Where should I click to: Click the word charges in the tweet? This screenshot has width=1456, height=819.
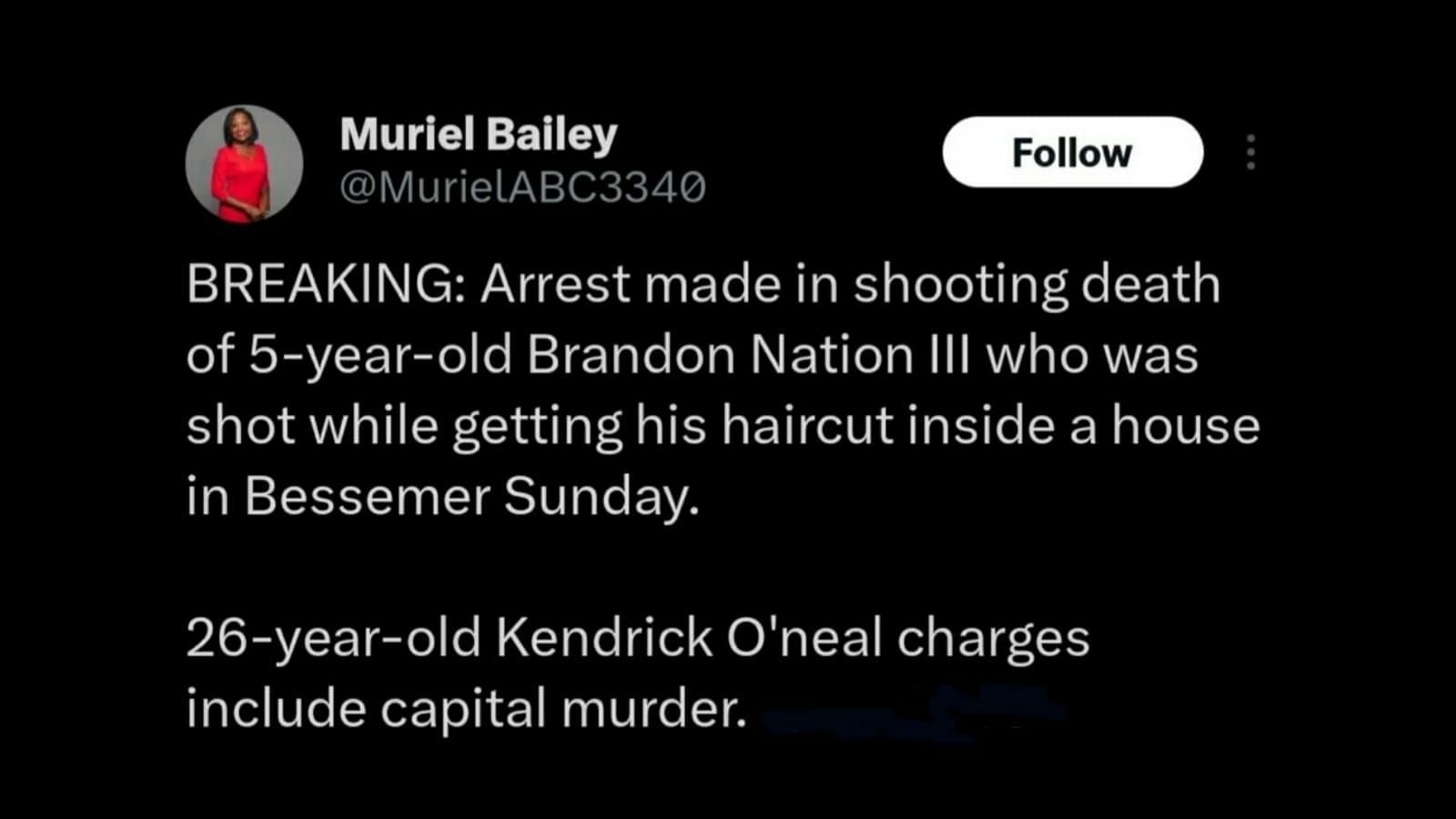993,637
